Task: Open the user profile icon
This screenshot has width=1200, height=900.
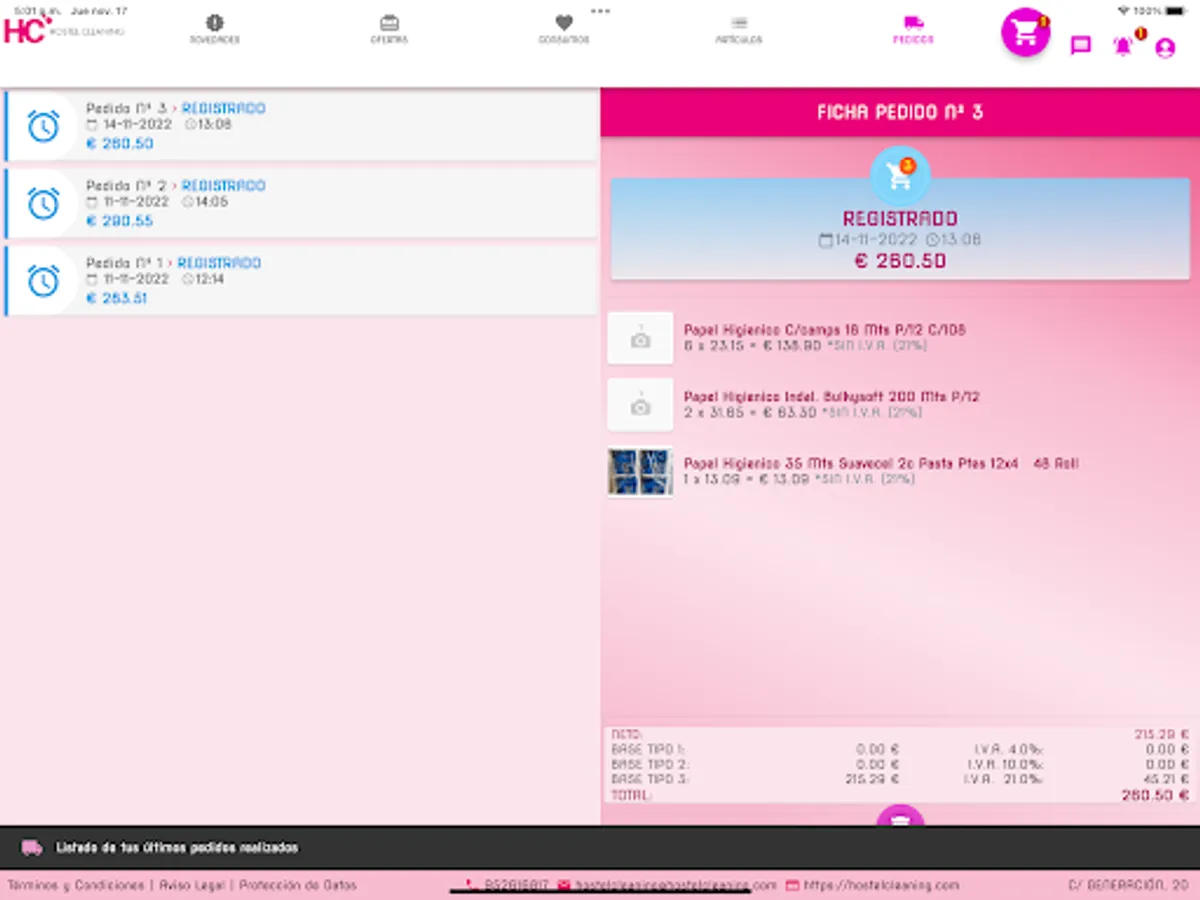Action: tap(1165, 47)
